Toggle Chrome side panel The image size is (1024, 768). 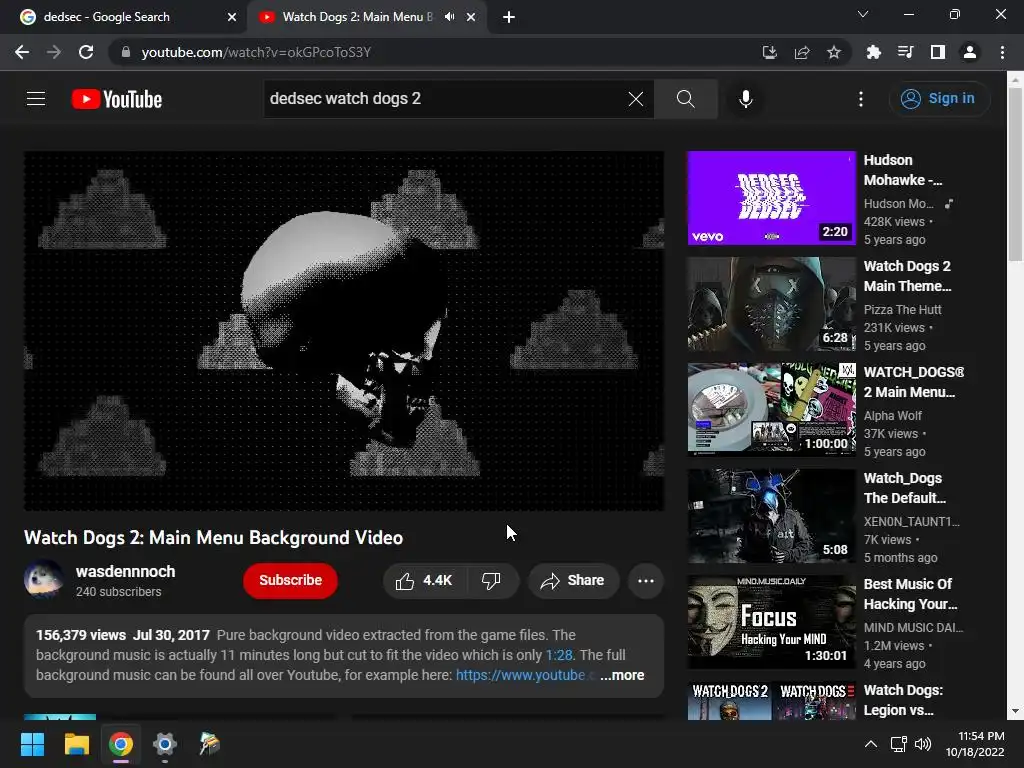(938, 52)
